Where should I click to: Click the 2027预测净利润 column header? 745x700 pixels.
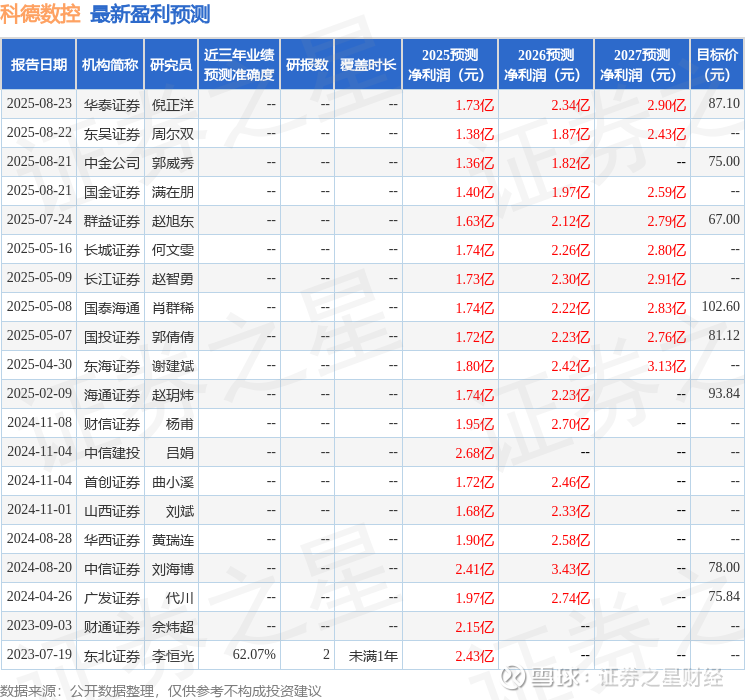642,65
